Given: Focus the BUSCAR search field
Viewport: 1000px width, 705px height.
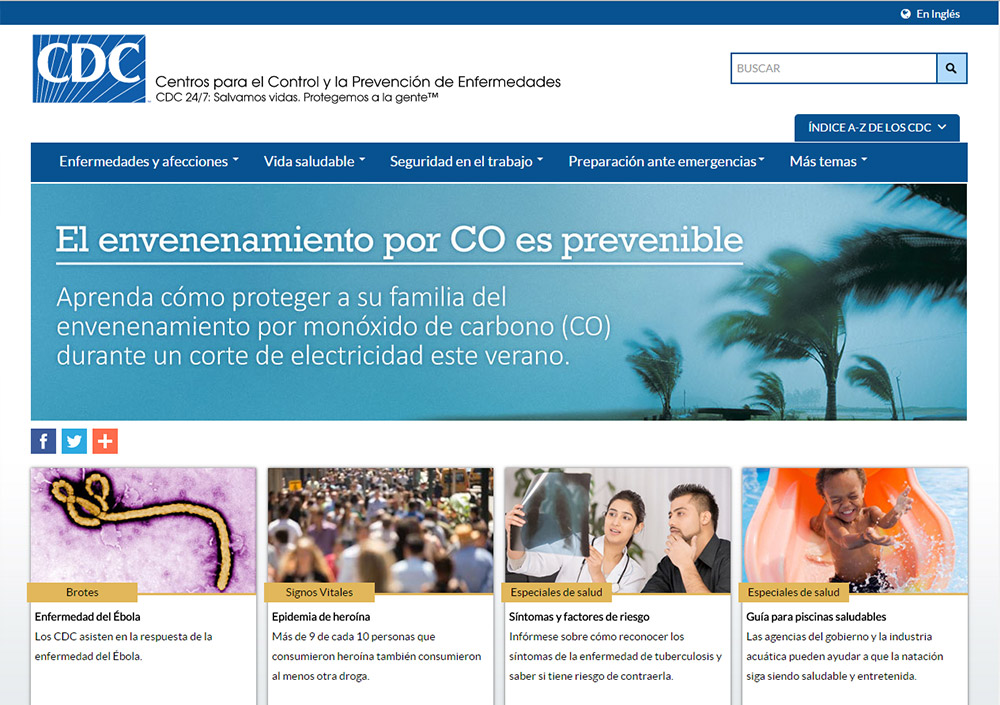Looking at the screenshot, I should [x=834, y=68].
